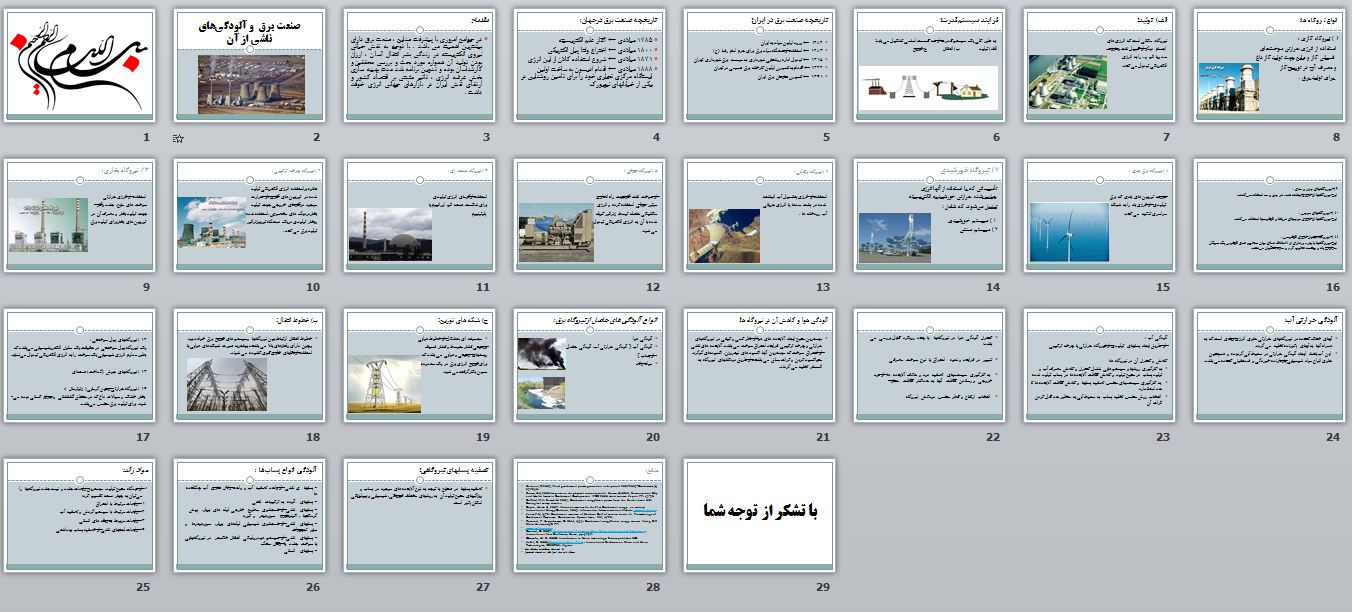Screen dimensions: 1352x612
Task: Select slide 10 with cooling towers photo
Action: click(x=250, y=216)
